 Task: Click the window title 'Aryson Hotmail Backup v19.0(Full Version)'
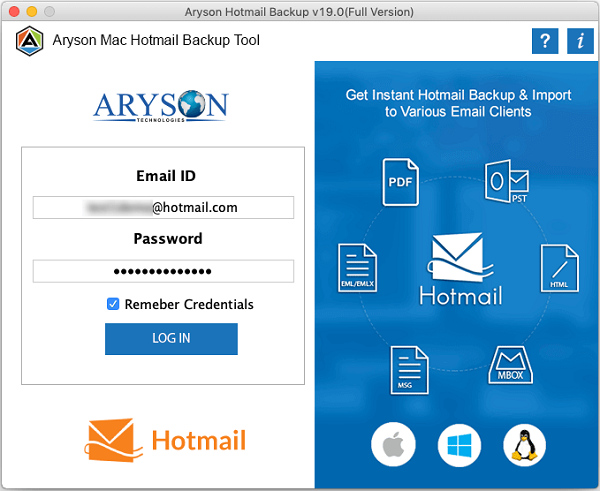tap(299, 12)
